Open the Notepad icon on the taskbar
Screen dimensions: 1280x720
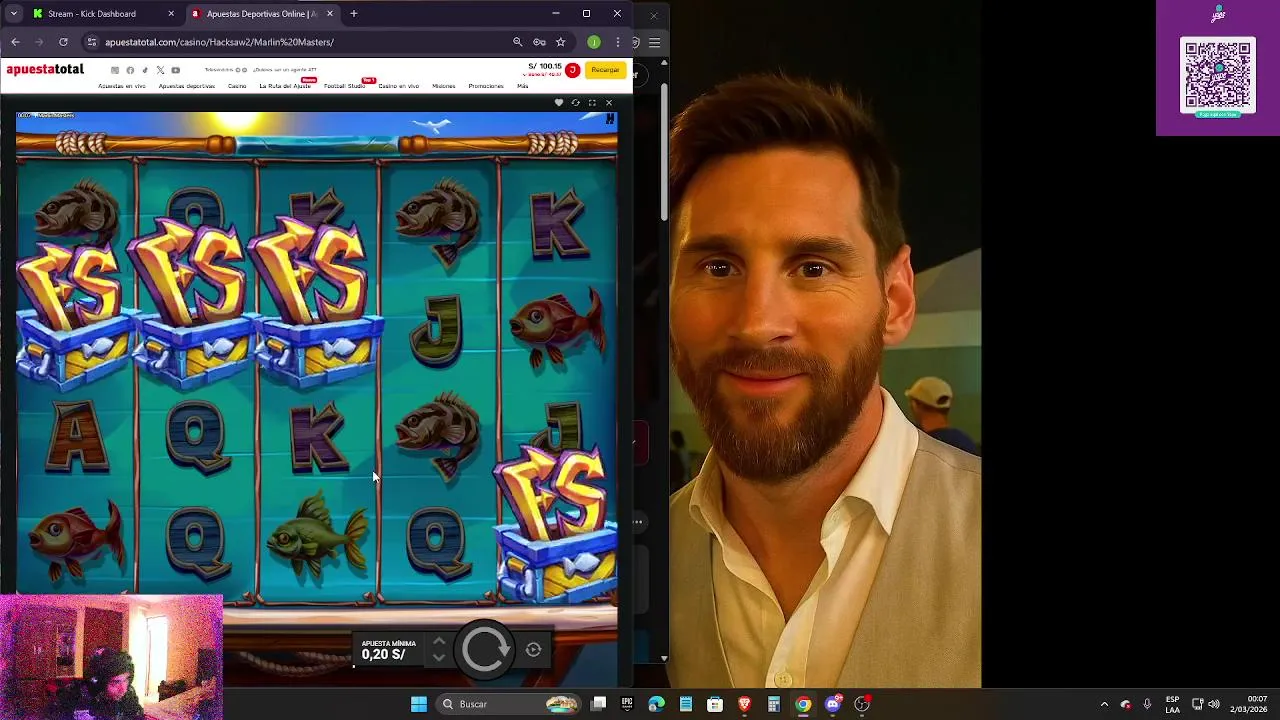[x=686, y=704]
